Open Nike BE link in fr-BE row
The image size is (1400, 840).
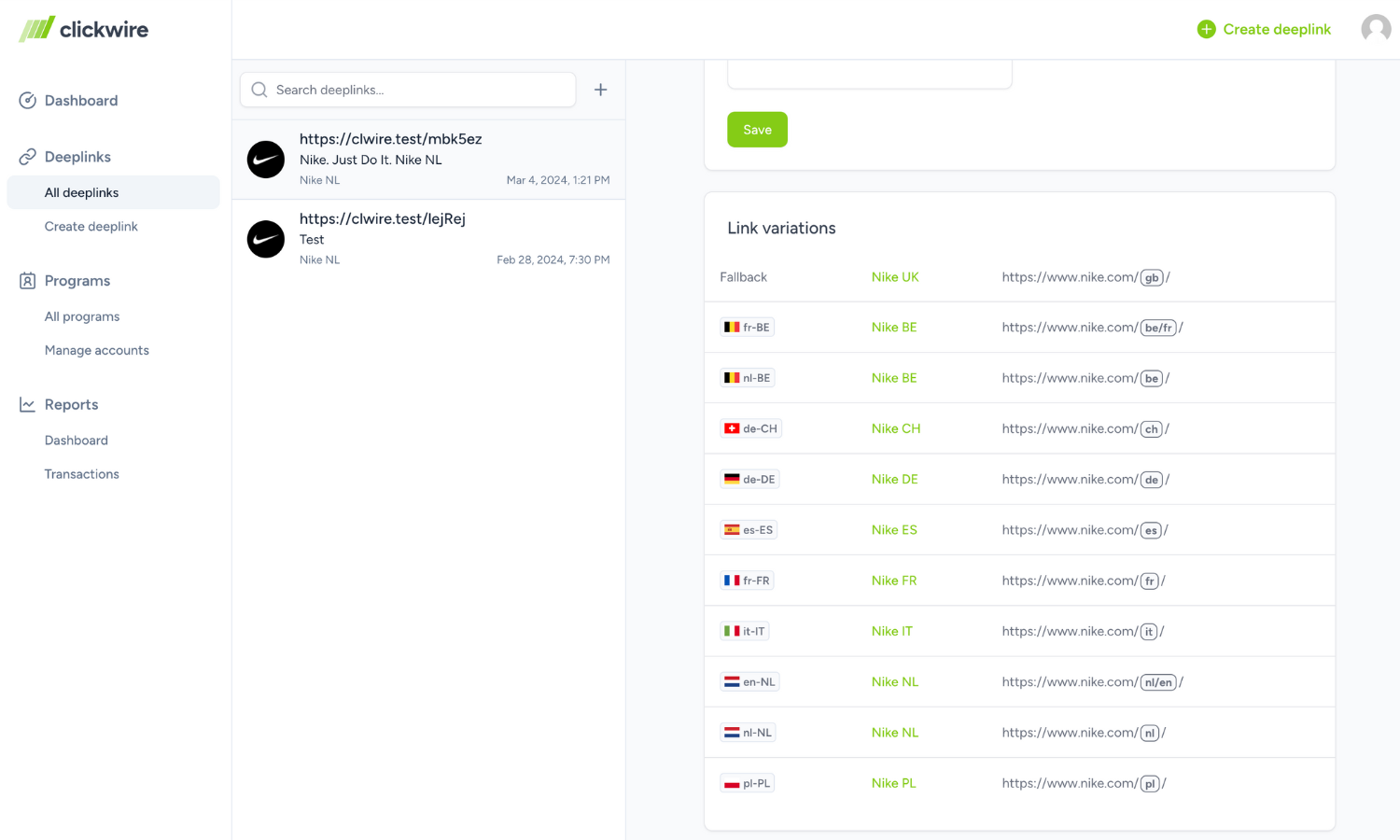pyautogui.click(x=894, y=328)
